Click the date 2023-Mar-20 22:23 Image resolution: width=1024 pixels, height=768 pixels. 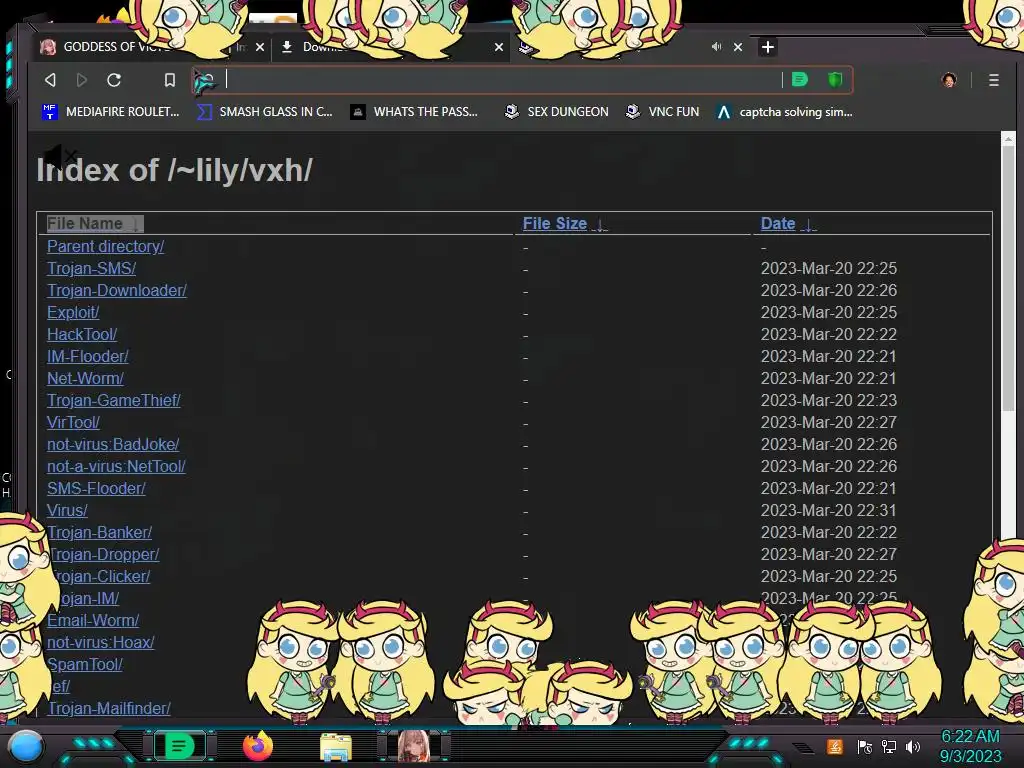click(x=829, y=400)
